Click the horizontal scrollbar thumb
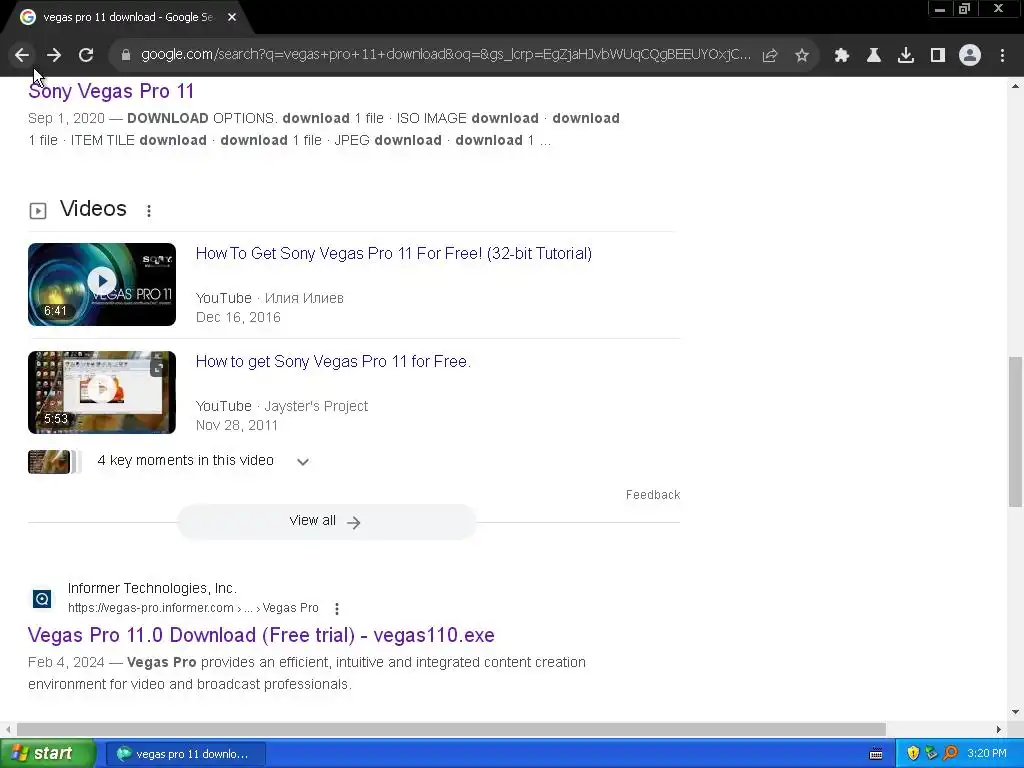 point(451,729)
